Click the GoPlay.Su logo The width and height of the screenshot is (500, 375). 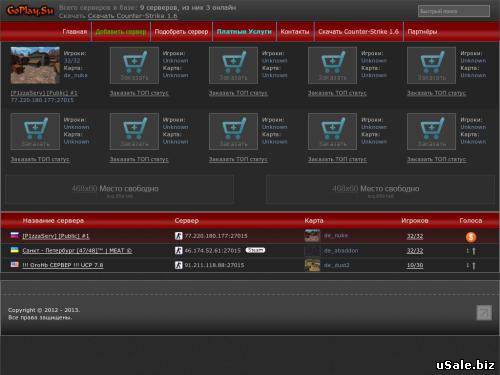click(x=30, y=11)
